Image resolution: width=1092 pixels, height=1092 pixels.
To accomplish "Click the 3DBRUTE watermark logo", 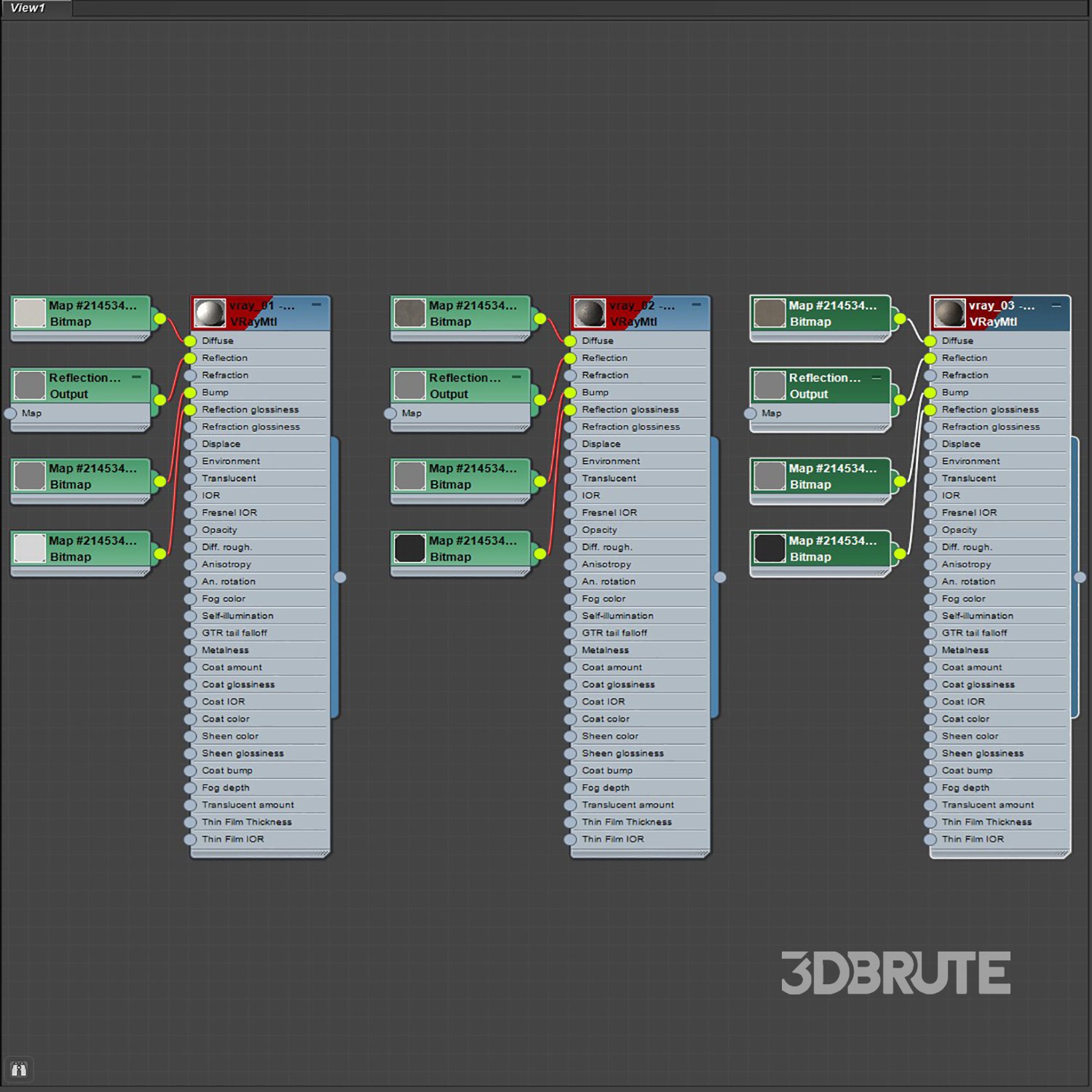I will pyautogui.click(x=895, y=973).
